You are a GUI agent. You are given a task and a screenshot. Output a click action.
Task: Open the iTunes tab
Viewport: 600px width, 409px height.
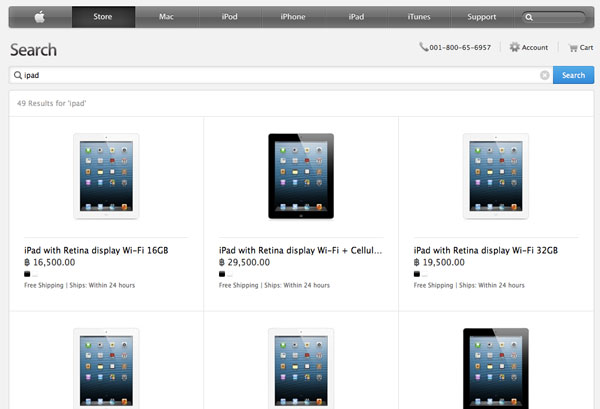[x=419, y=17]
